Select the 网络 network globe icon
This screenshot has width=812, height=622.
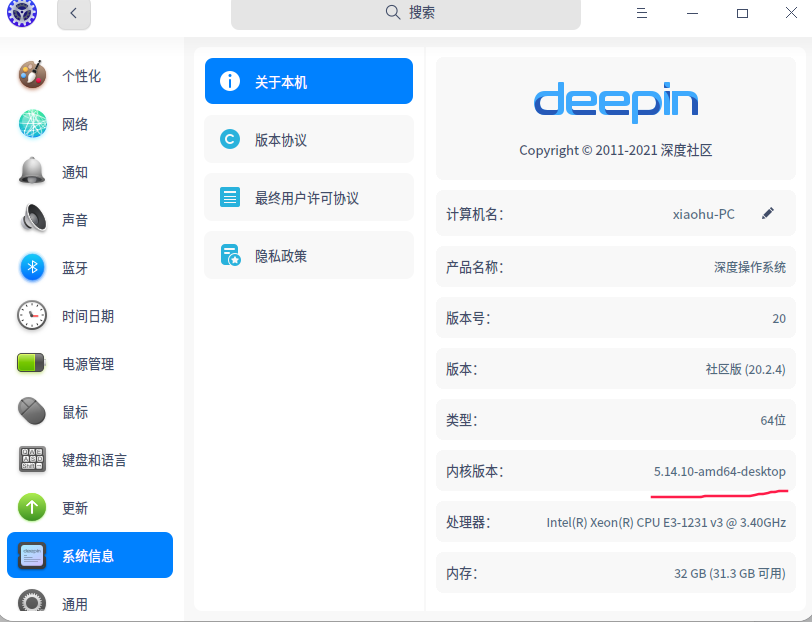[32, 124]
